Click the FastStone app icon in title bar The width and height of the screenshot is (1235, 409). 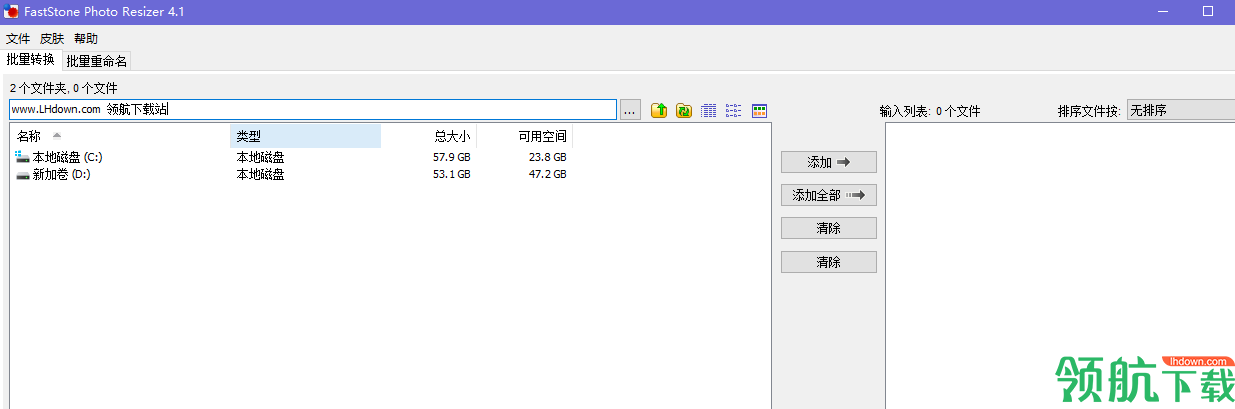coord(12,12)
